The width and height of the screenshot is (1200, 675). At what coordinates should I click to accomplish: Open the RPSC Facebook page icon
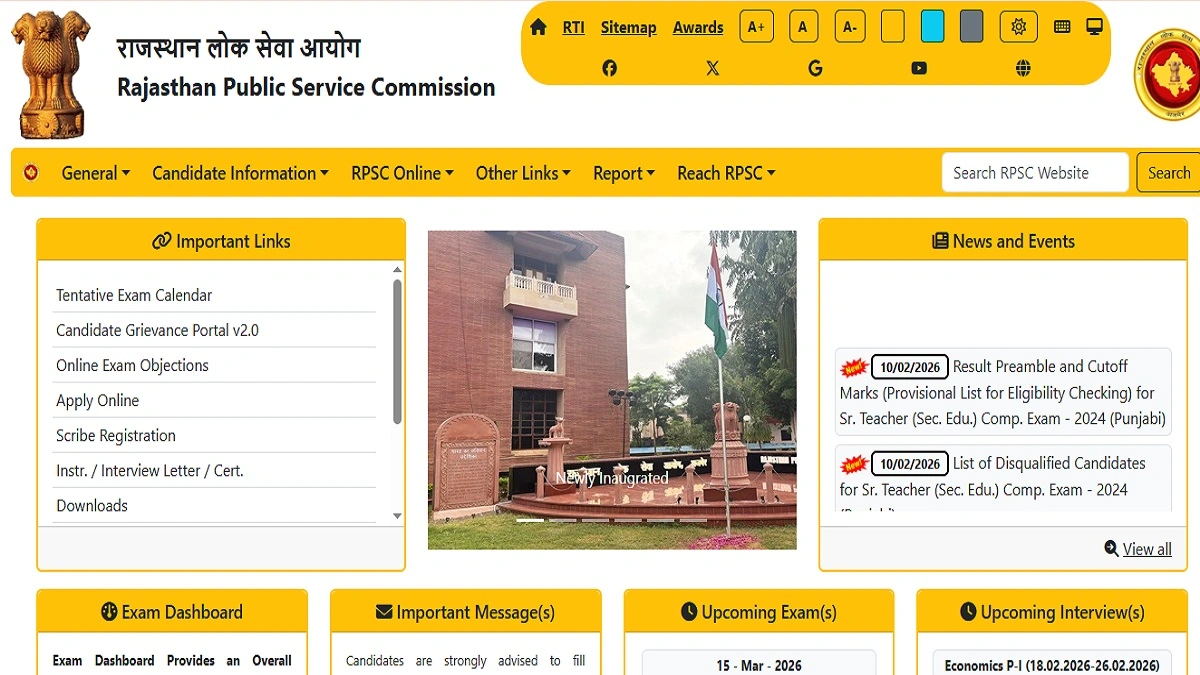pyautogui.click(x=609, y=68)
